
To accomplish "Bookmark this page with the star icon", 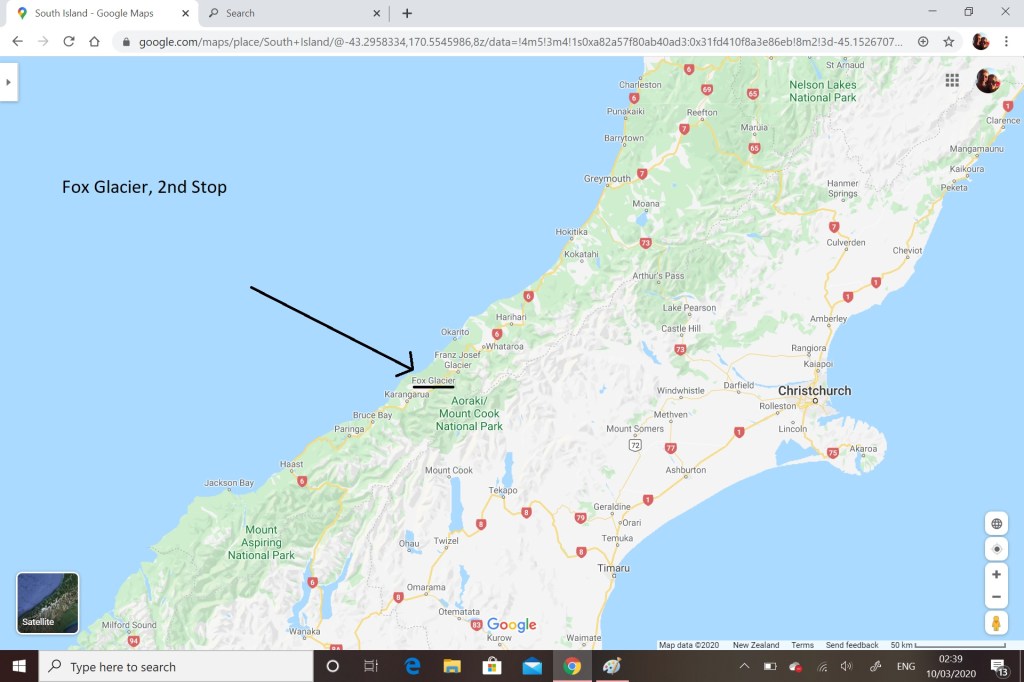I will [948, 42].
